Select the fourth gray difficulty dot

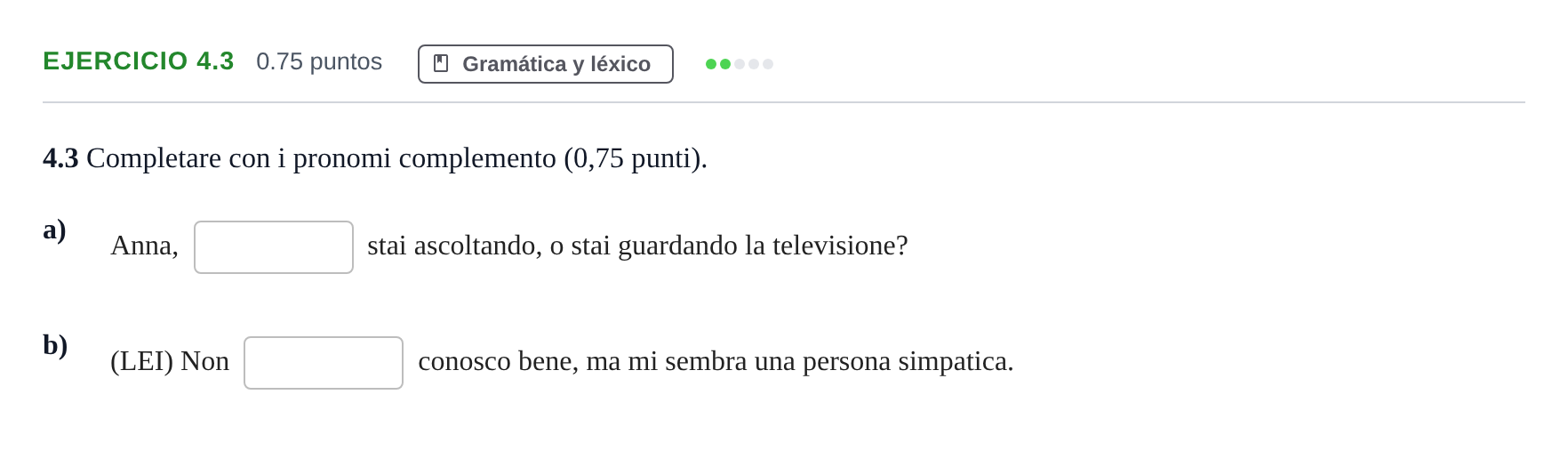click(x=754, y=64)
